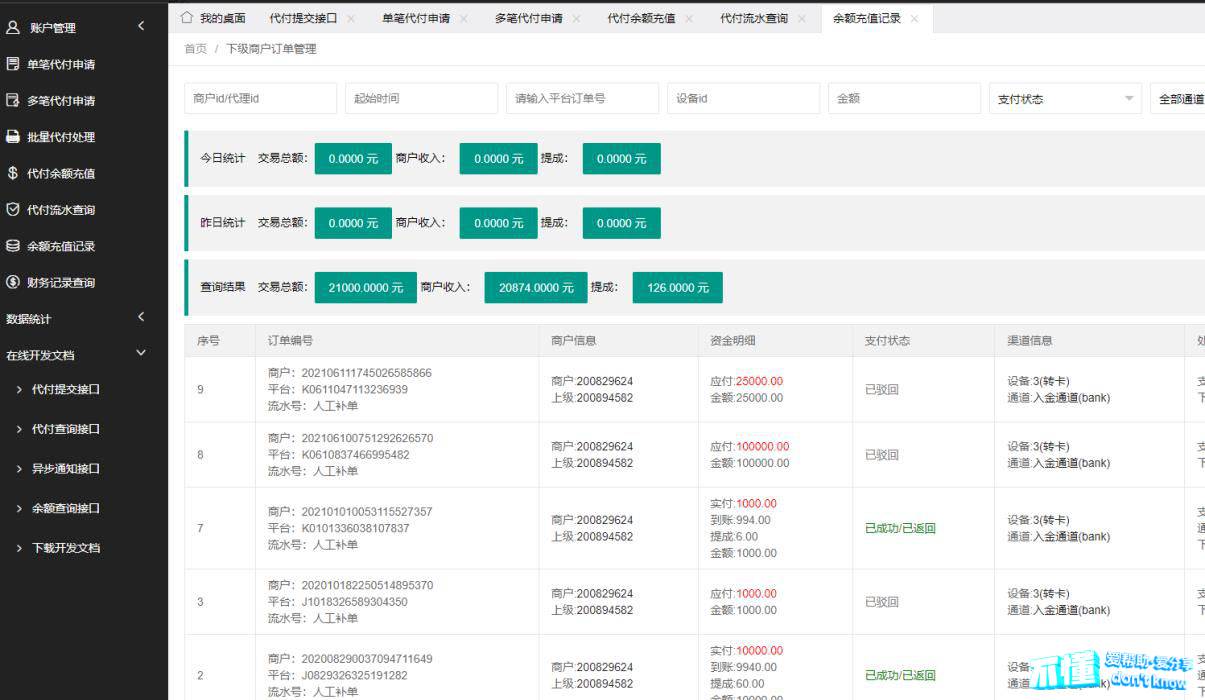Collapse the 在线开发文档 sidebar section
The width and height of the screenshot is (1205, 700).
[141, 354]
